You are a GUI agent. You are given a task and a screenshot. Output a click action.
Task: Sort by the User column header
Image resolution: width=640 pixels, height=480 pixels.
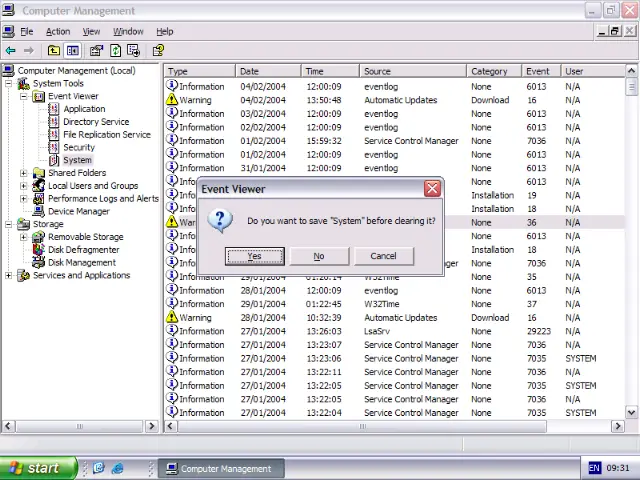coord(593,71)
